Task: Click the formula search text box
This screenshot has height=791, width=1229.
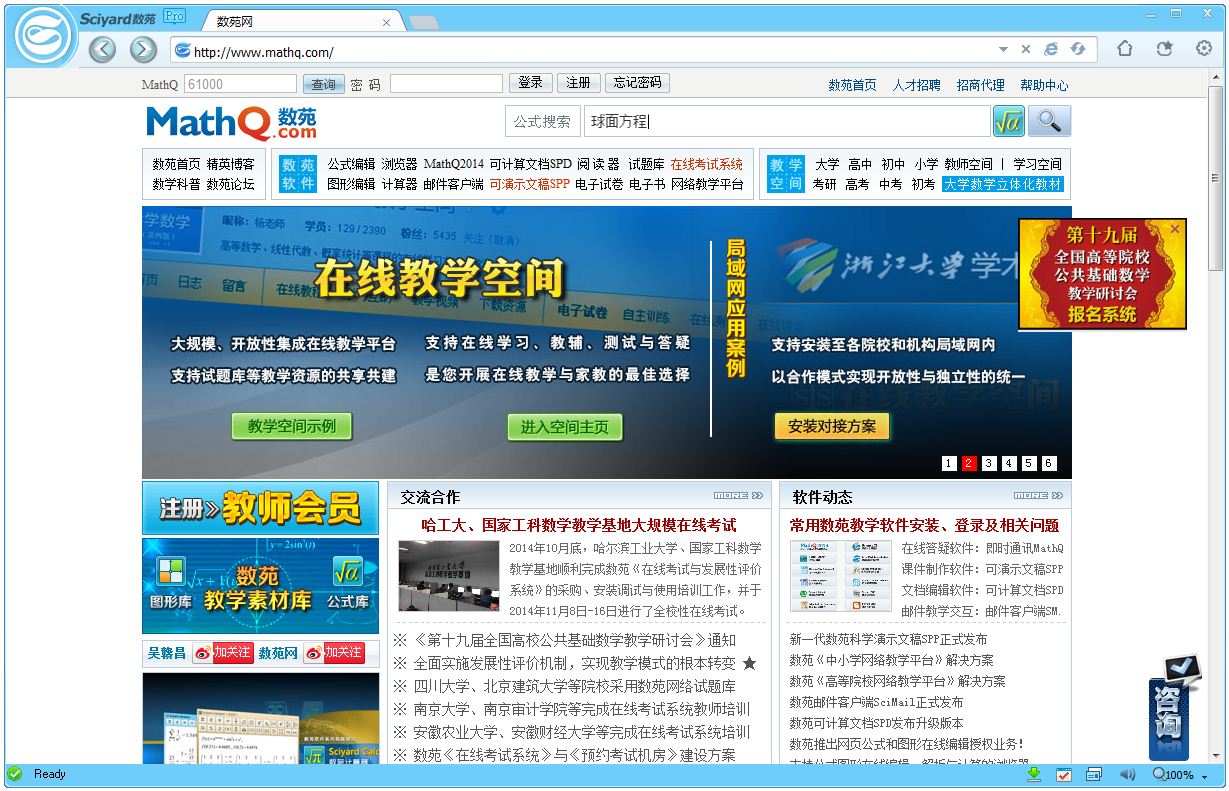Action: [x=787, y=121]
